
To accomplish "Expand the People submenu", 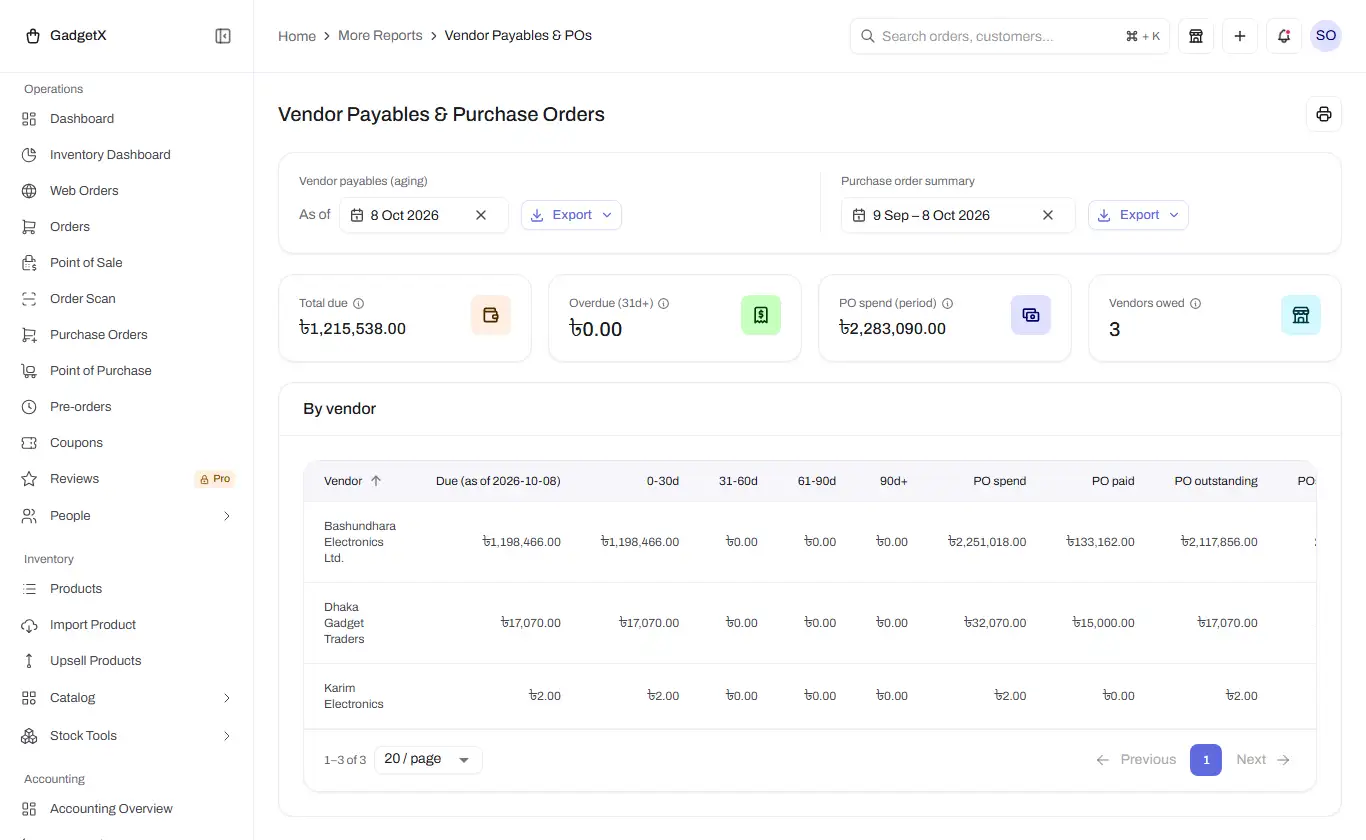I will click(x=127, y=516).
